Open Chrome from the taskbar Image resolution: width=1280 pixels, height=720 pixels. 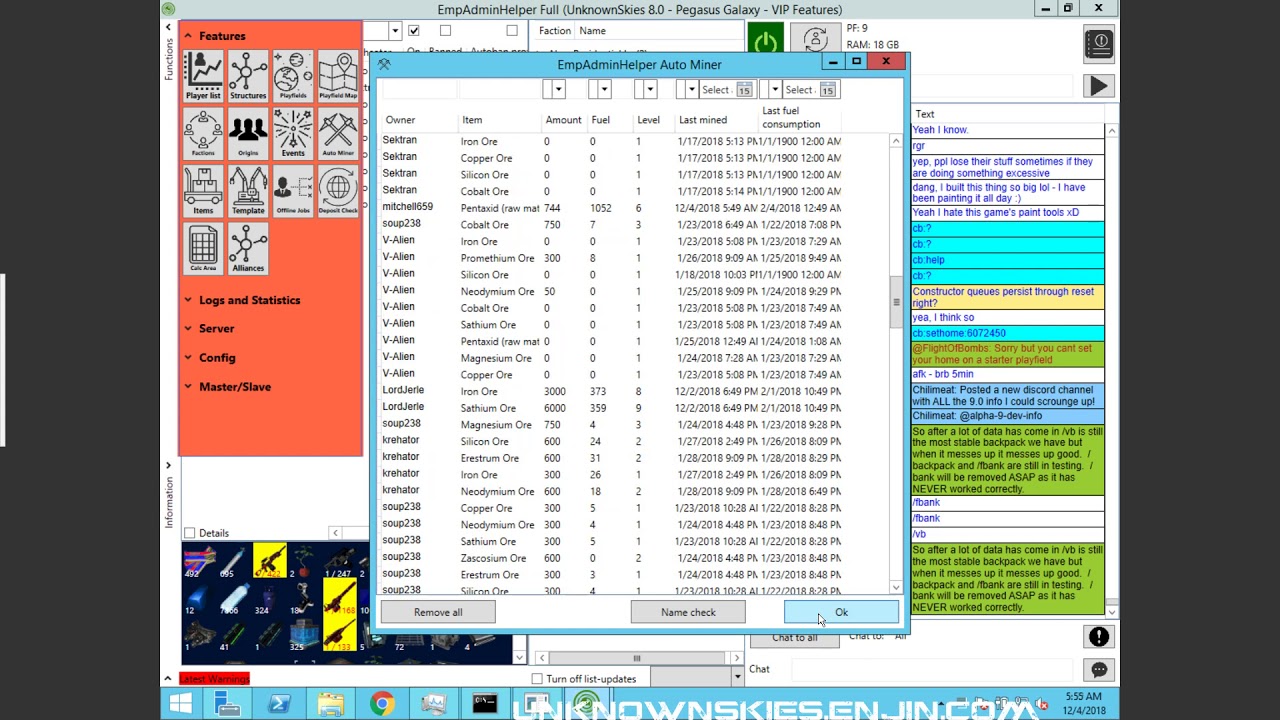click(x=381, y=704)
